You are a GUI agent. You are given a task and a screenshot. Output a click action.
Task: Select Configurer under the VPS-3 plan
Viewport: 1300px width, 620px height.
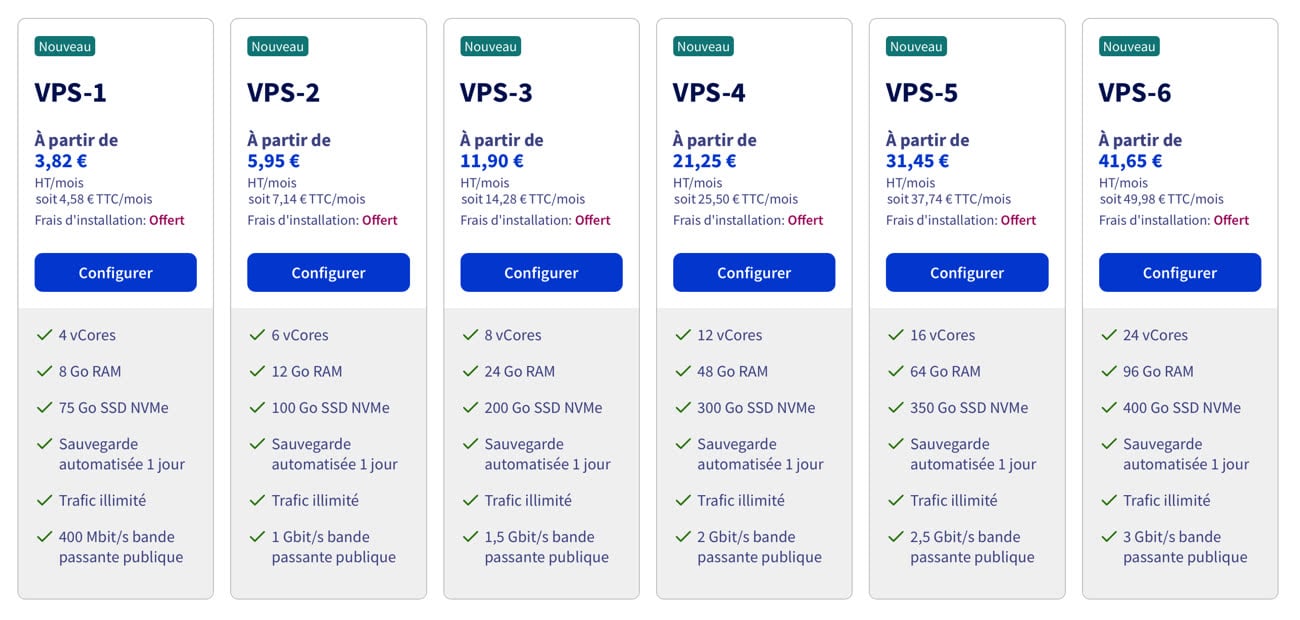tap(541, 272)
